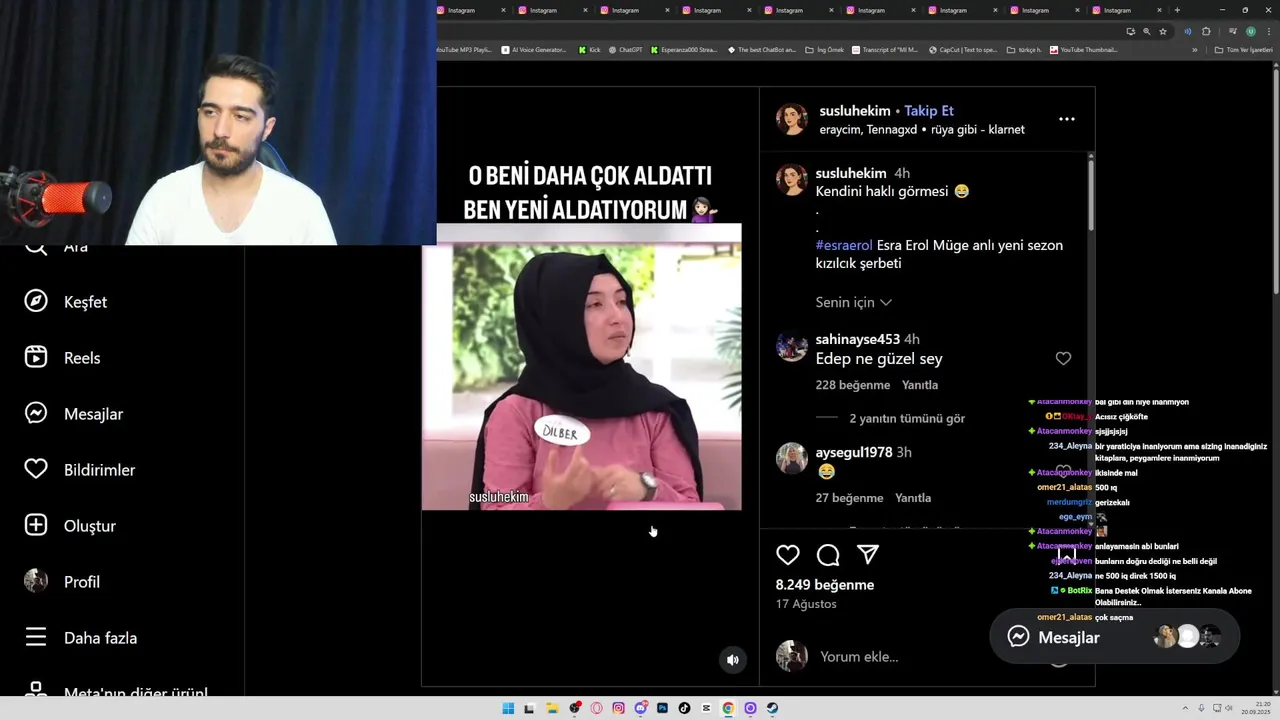Open the YouTube Thumbnail bookmark

click(1083, 49)
